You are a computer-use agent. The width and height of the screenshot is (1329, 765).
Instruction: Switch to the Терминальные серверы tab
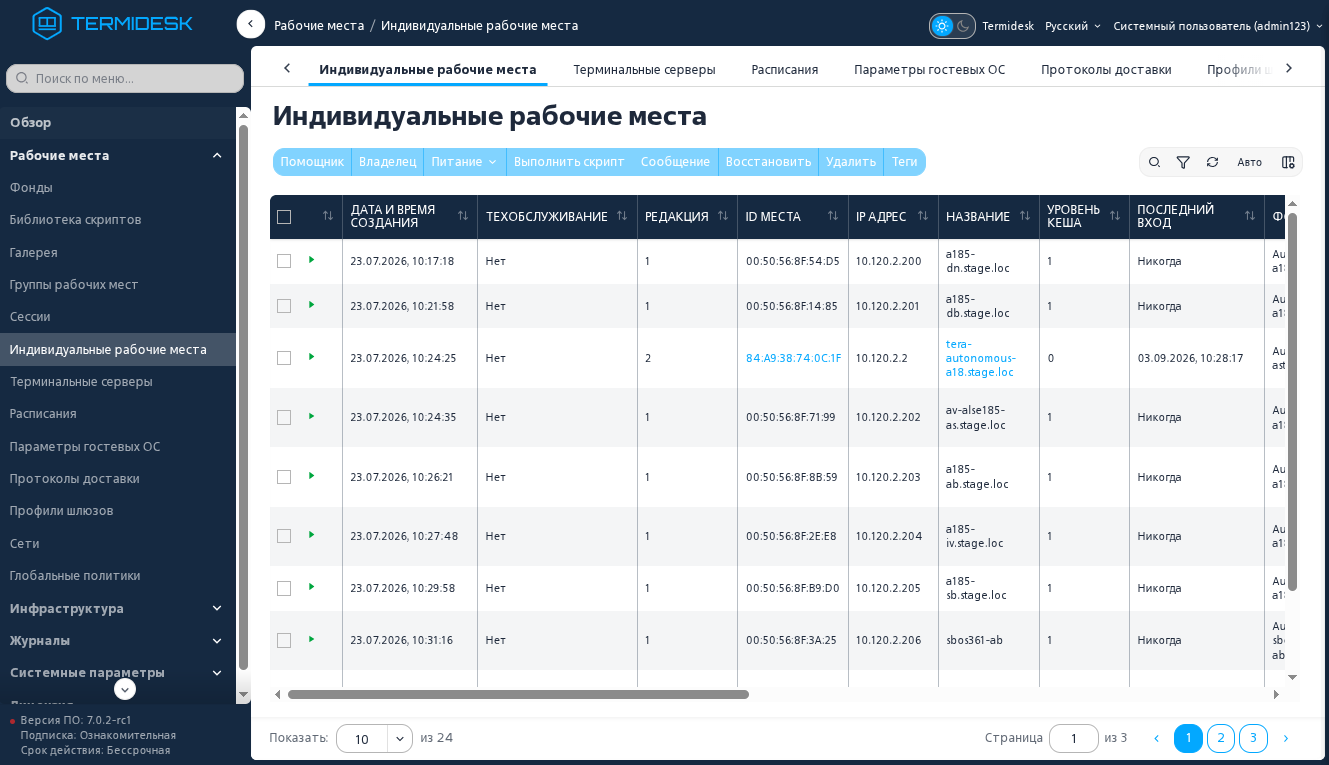[x=644, y=69]
